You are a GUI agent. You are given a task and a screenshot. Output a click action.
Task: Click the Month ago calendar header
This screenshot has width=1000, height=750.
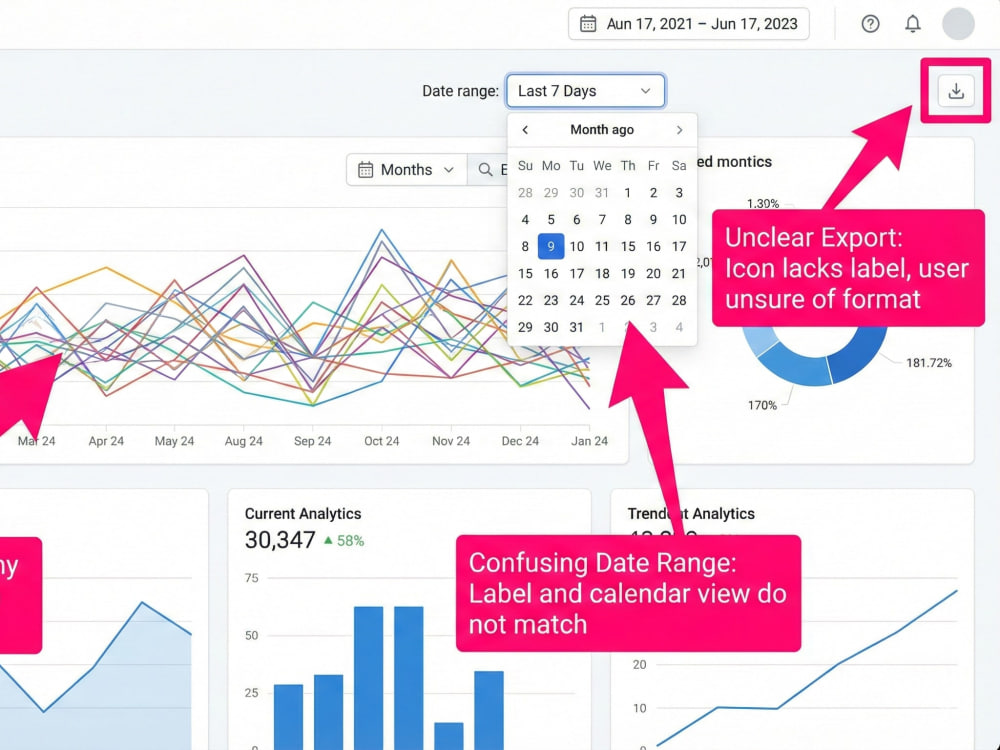pyautogui.click(x=602, y=130)
